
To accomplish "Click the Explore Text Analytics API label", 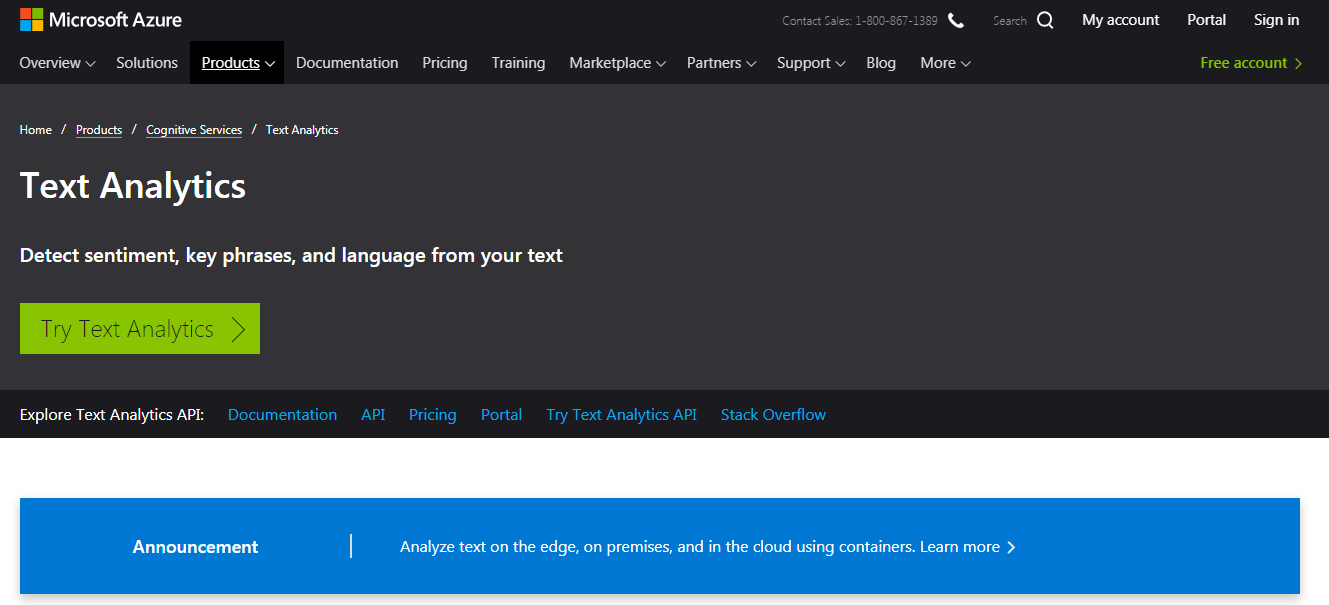I will click(x=112, y=415).
